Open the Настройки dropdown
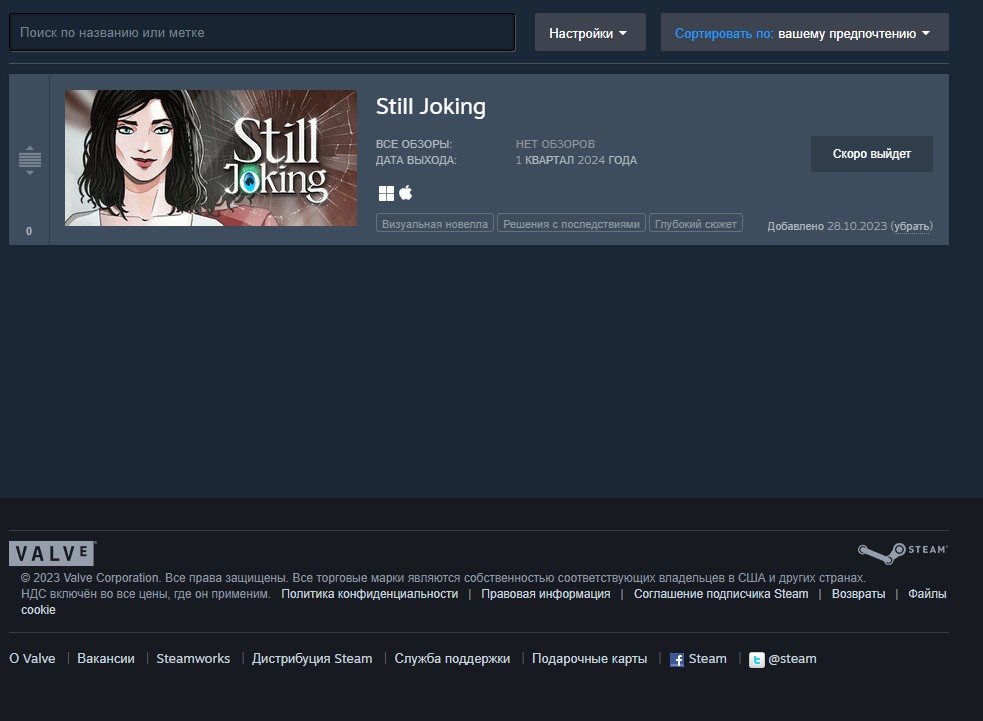 (590, 33)
